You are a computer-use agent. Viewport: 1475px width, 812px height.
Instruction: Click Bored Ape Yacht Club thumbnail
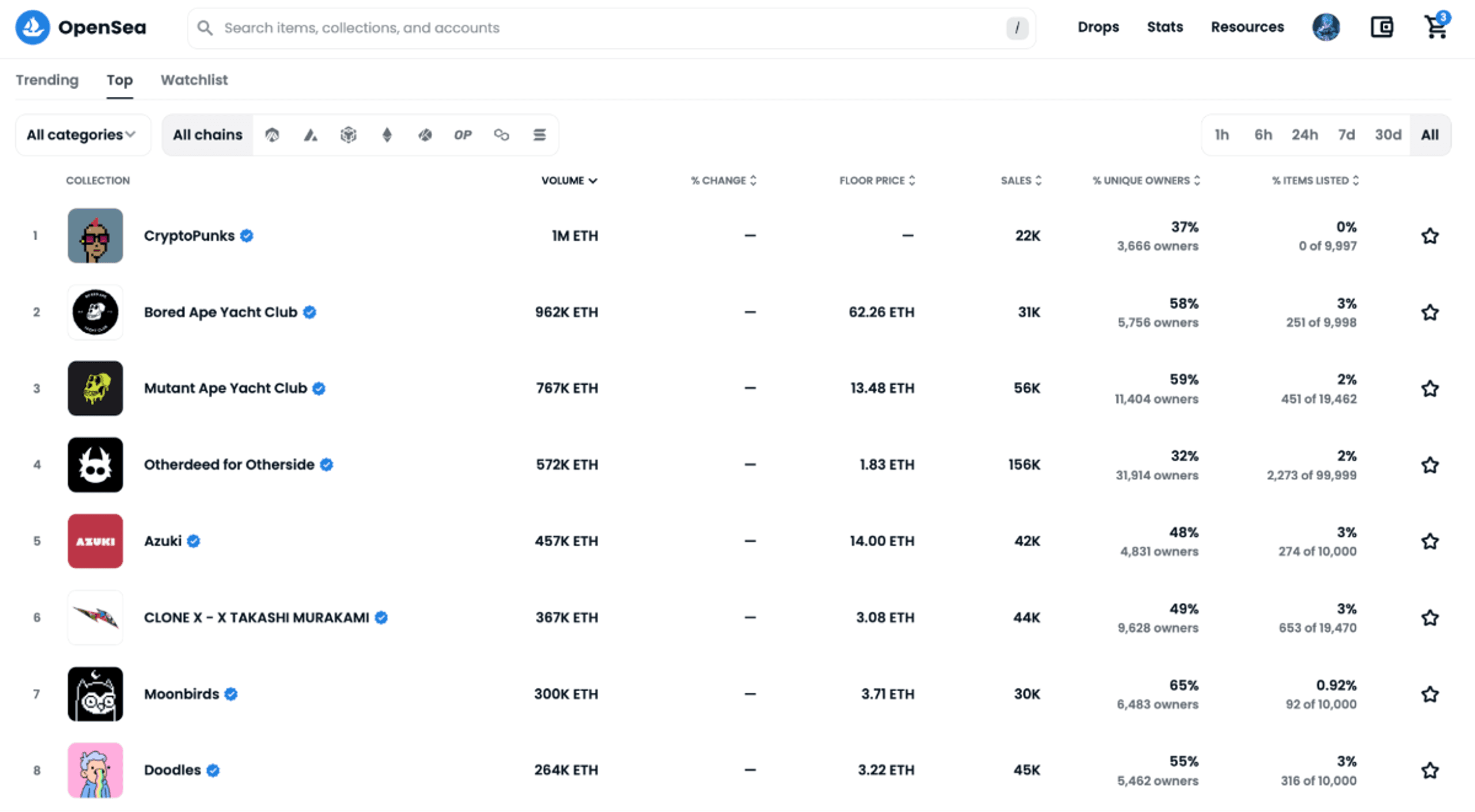tap(95, 312)
